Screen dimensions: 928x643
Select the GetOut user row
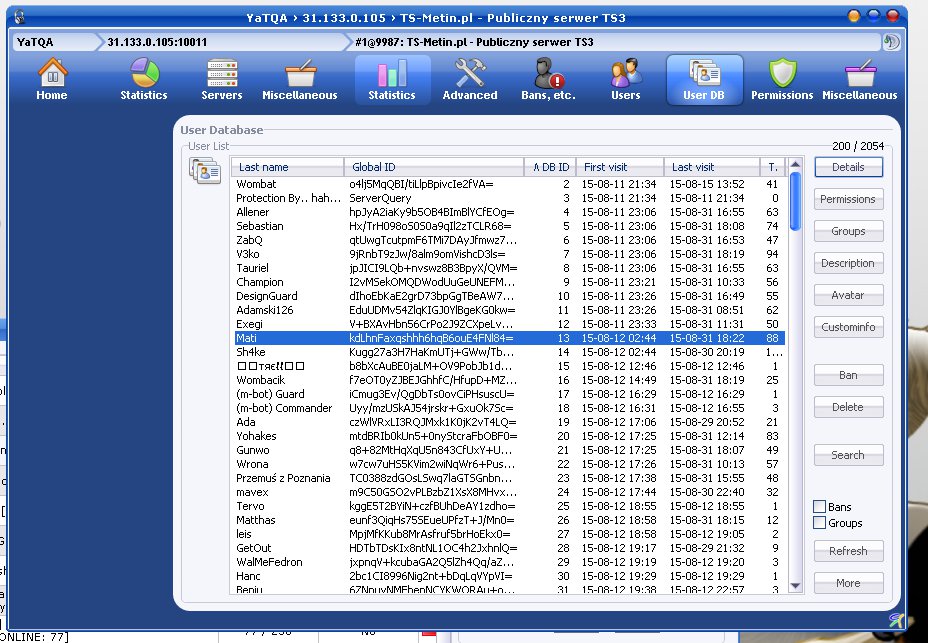(x=510, y=548)
